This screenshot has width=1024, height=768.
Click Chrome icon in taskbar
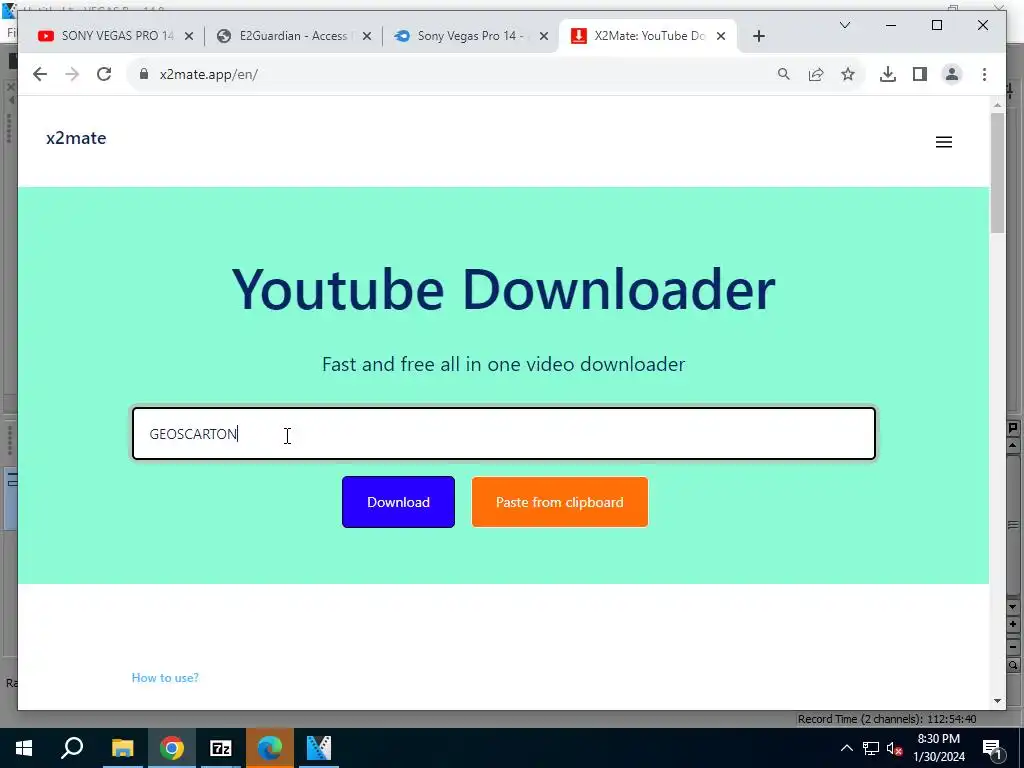172,748
